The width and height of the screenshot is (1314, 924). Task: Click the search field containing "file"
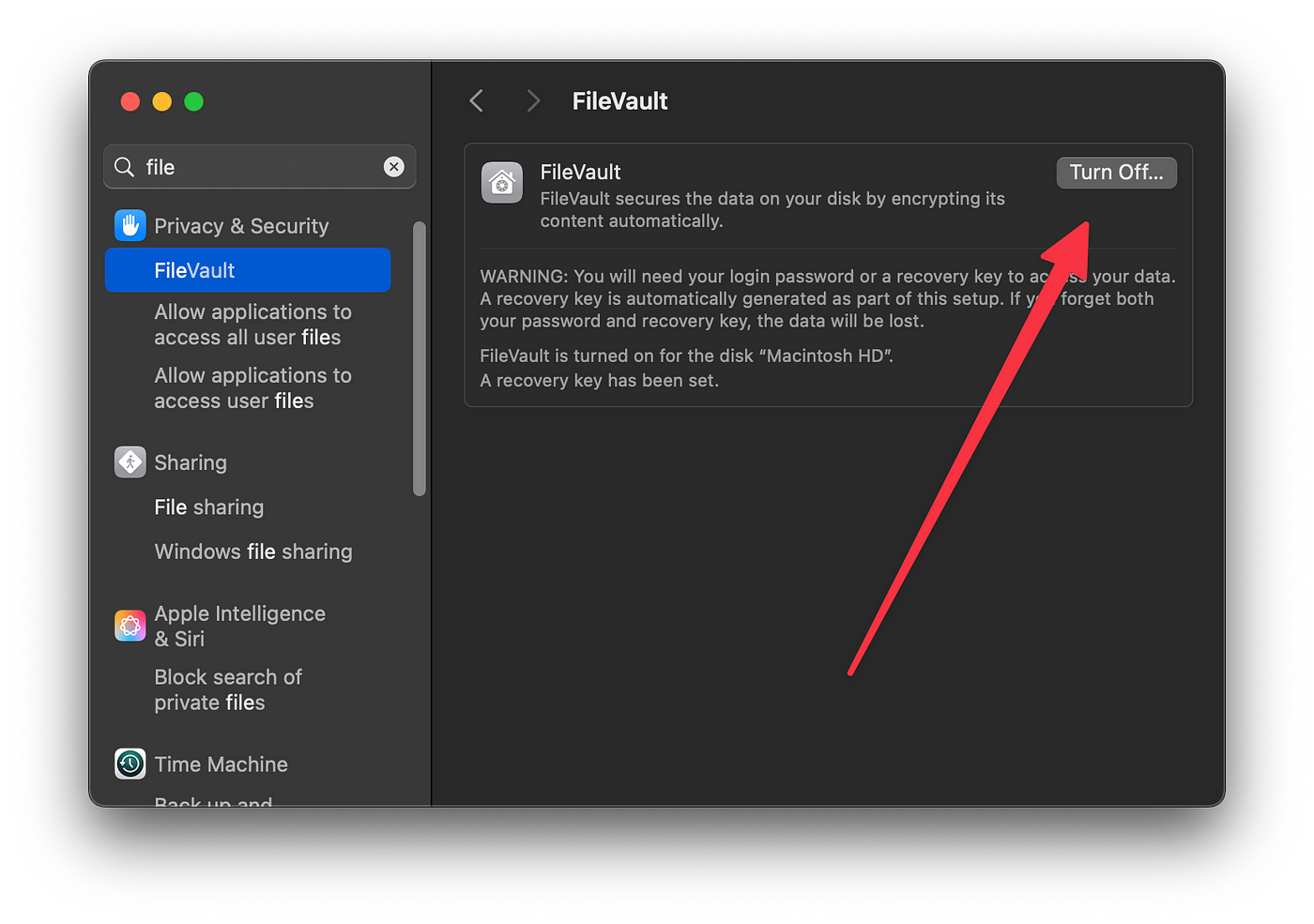[260, 167]
